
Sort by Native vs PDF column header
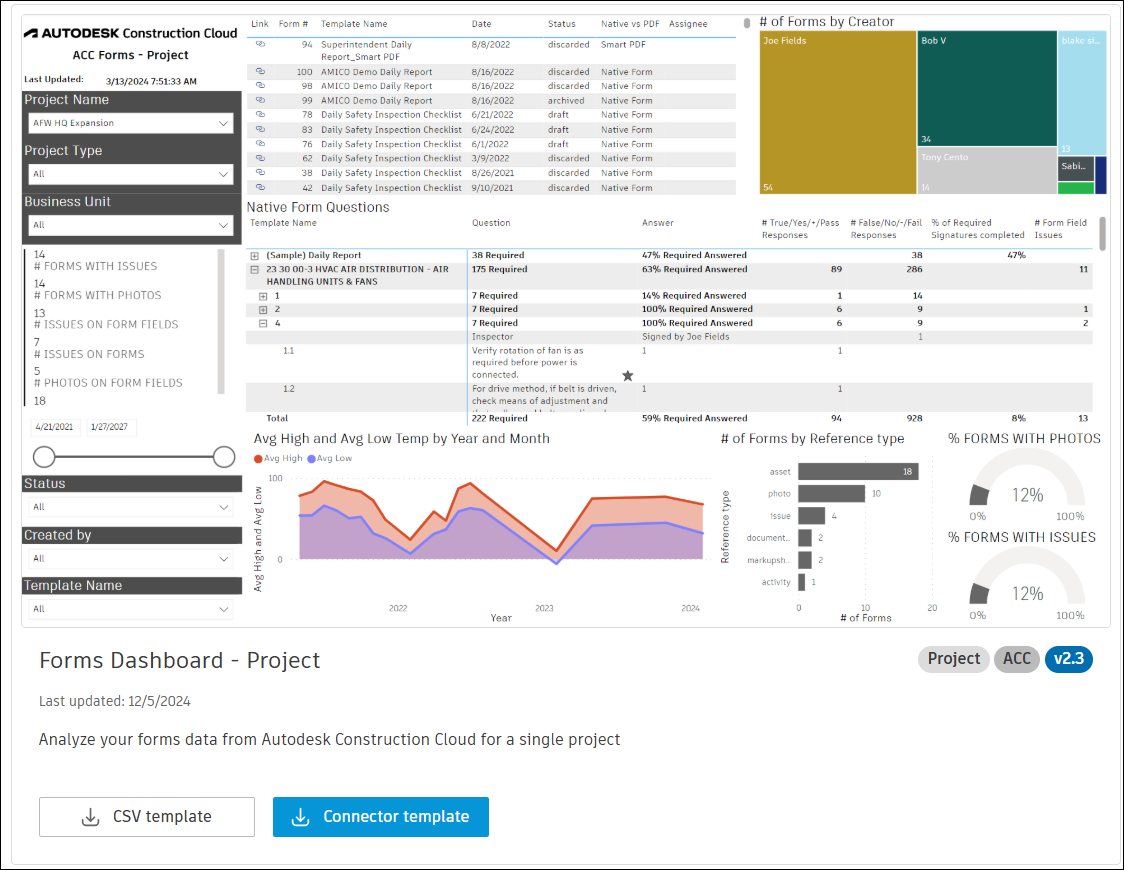click(630, 24)
